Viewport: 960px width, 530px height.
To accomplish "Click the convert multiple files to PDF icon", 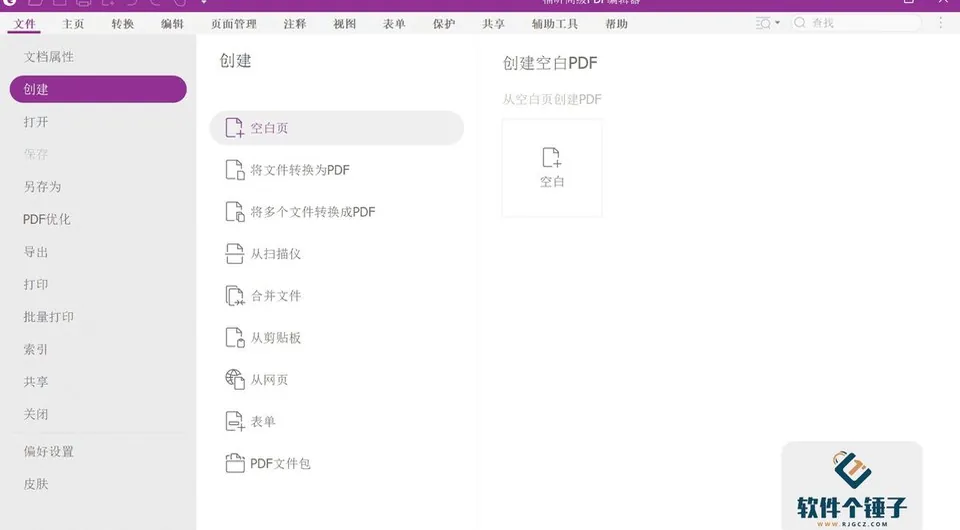I will 234,212.
